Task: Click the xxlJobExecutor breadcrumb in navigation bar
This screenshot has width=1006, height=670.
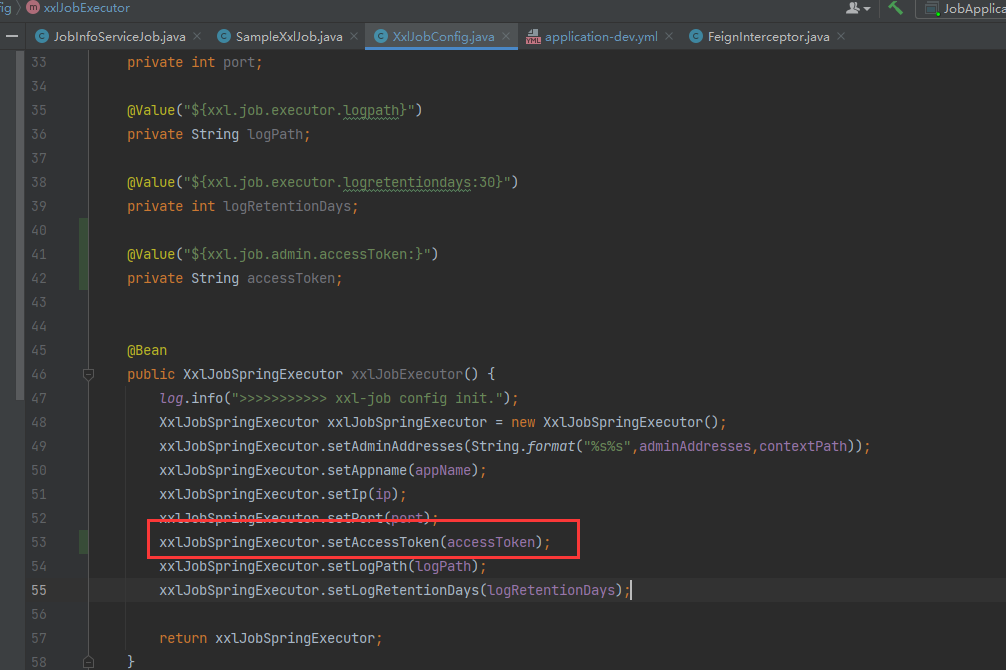Action: pos(86,8)
